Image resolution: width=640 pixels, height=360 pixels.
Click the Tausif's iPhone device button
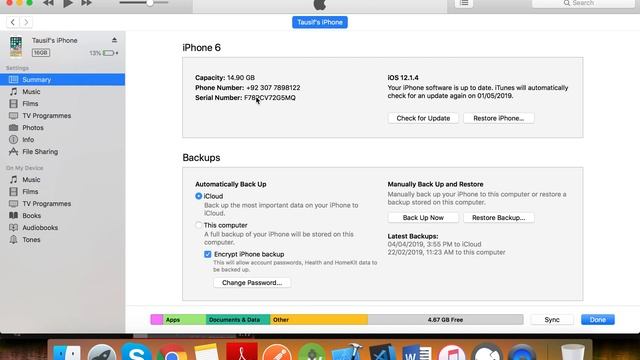click(320, 22)
